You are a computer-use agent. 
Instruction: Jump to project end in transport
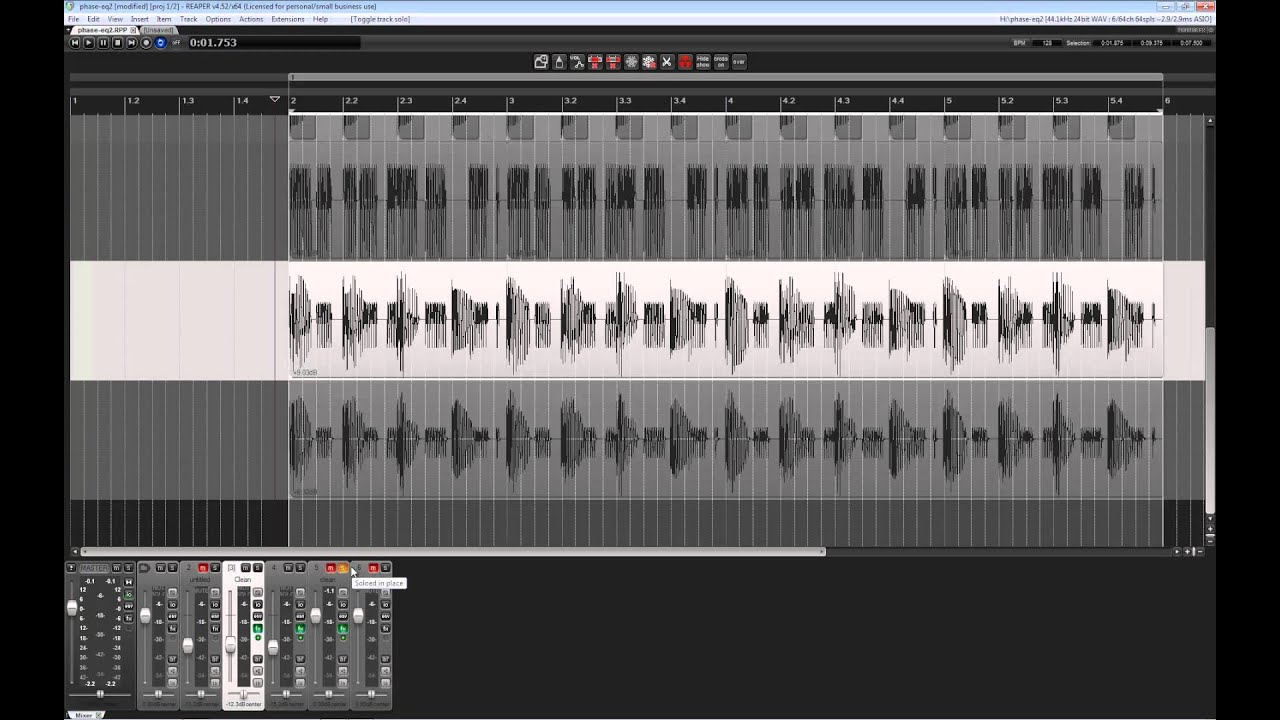point(131,43)
